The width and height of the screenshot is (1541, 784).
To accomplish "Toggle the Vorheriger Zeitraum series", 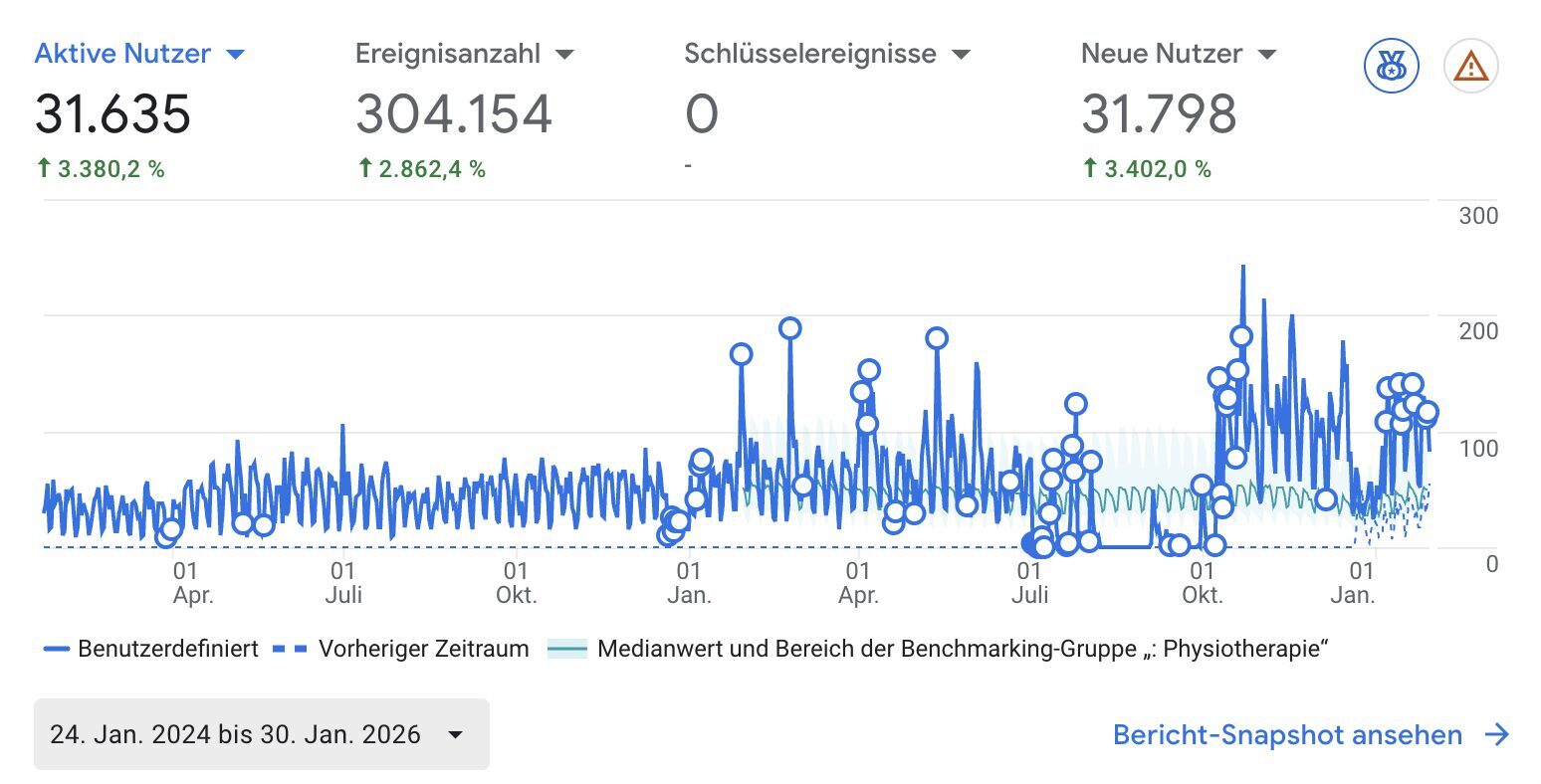I will 423,648.
